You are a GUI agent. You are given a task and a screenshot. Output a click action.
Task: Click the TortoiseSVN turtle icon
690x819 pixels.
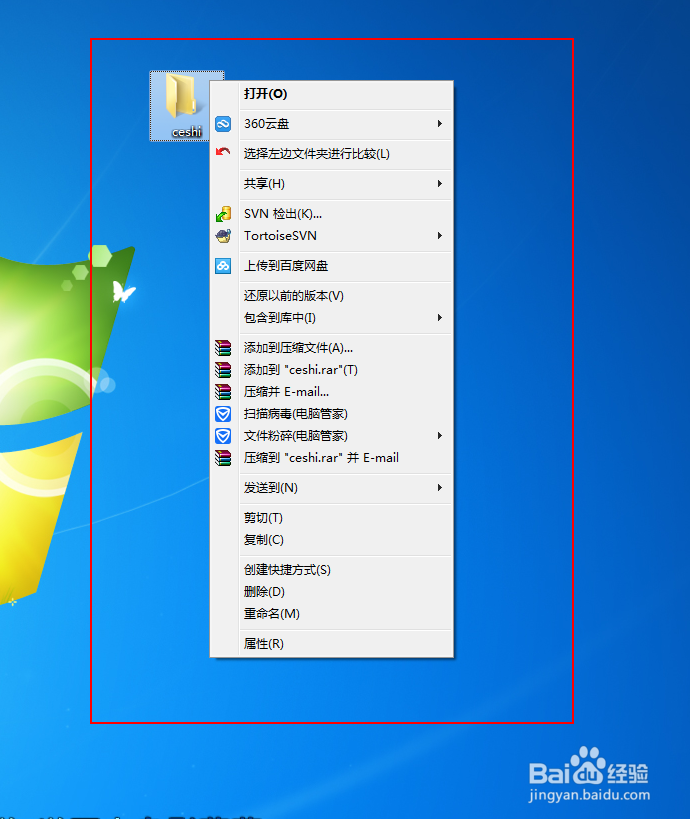[x=223, y=236]
